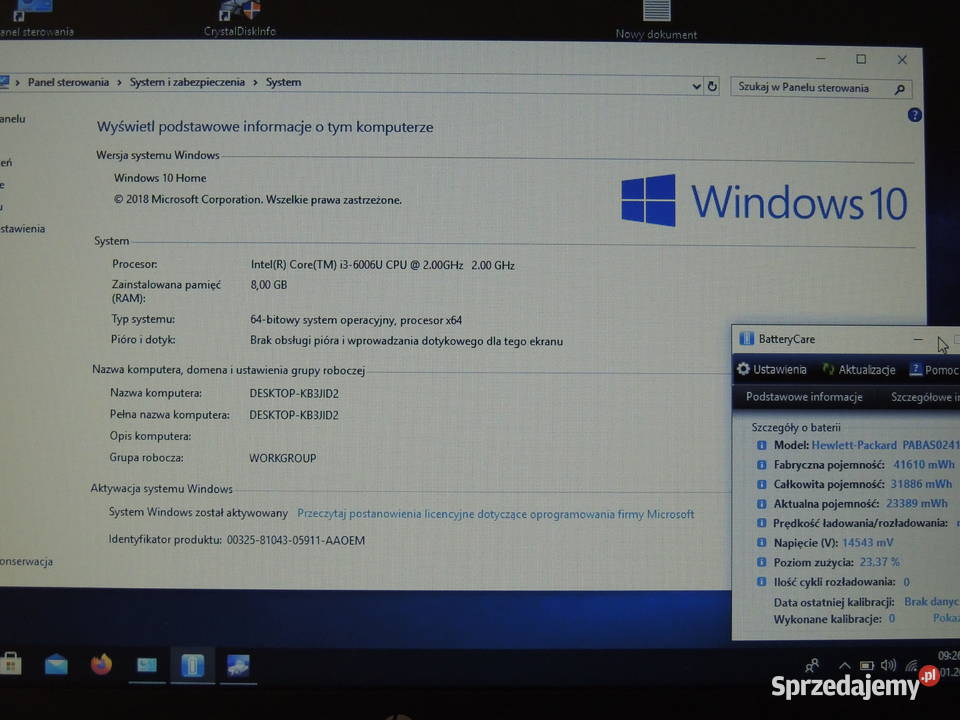Click the People icon in taskbar
Screen dimensions: 960x720
812,665
